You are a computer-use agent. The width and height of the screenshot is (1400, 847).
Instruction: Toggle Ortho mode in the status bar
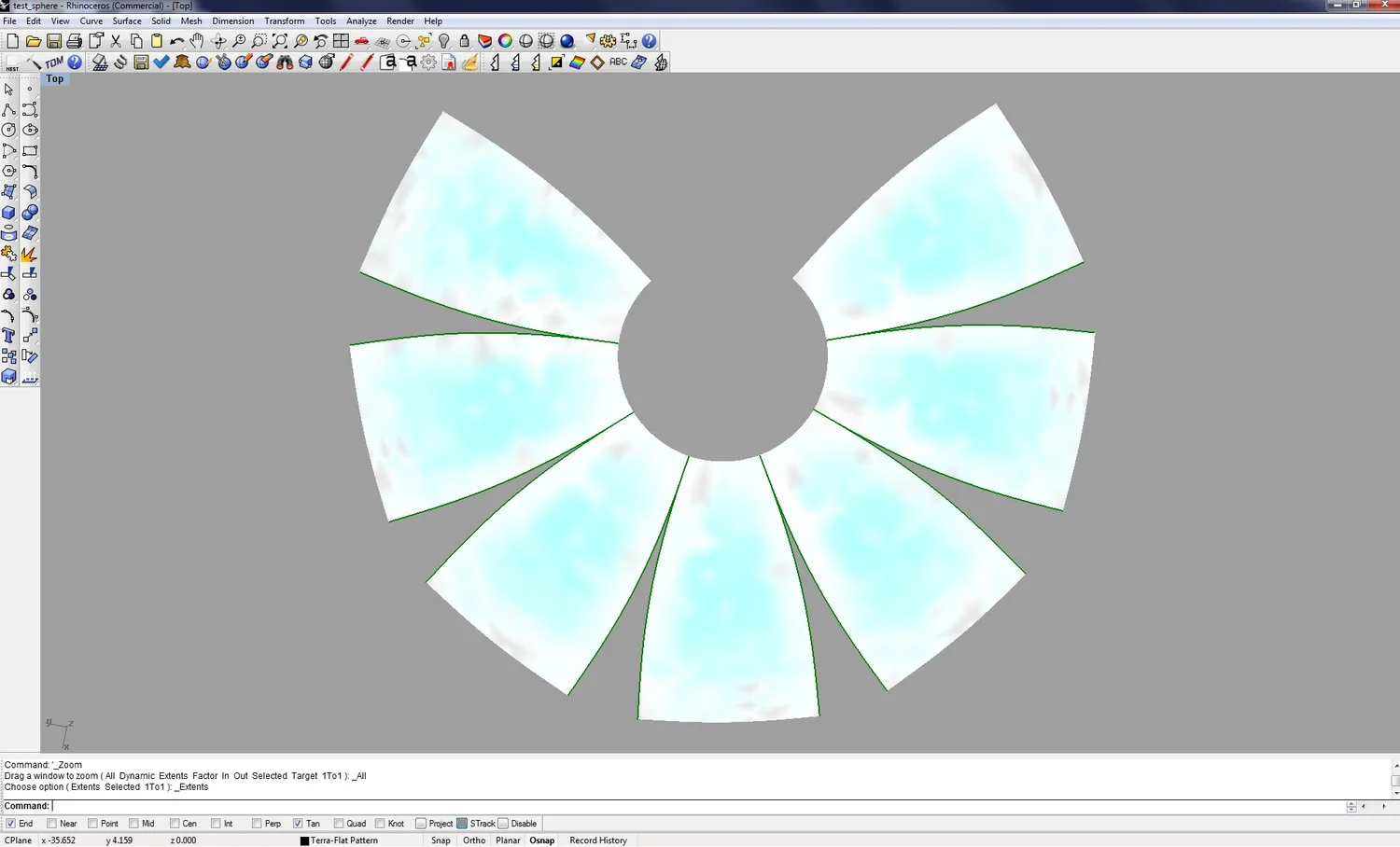pyautogui.click(x=473, y=840)
